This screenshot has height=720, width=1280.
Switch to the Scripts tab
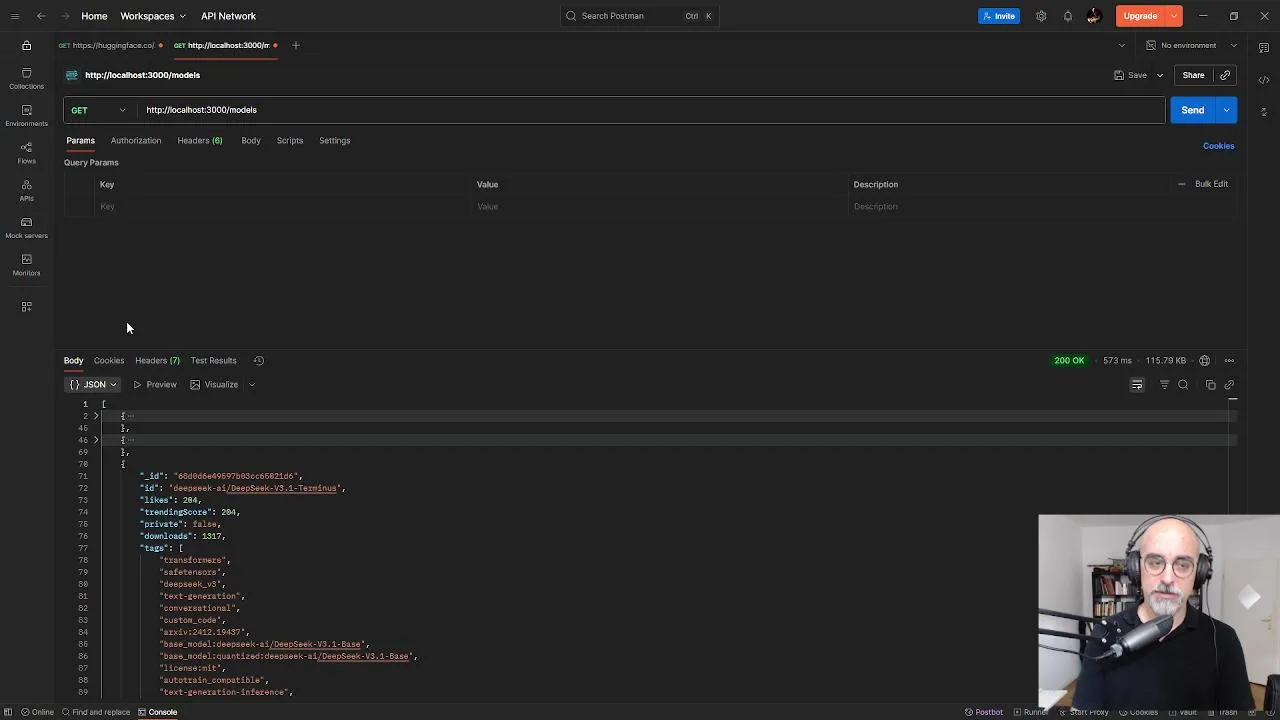290,141
